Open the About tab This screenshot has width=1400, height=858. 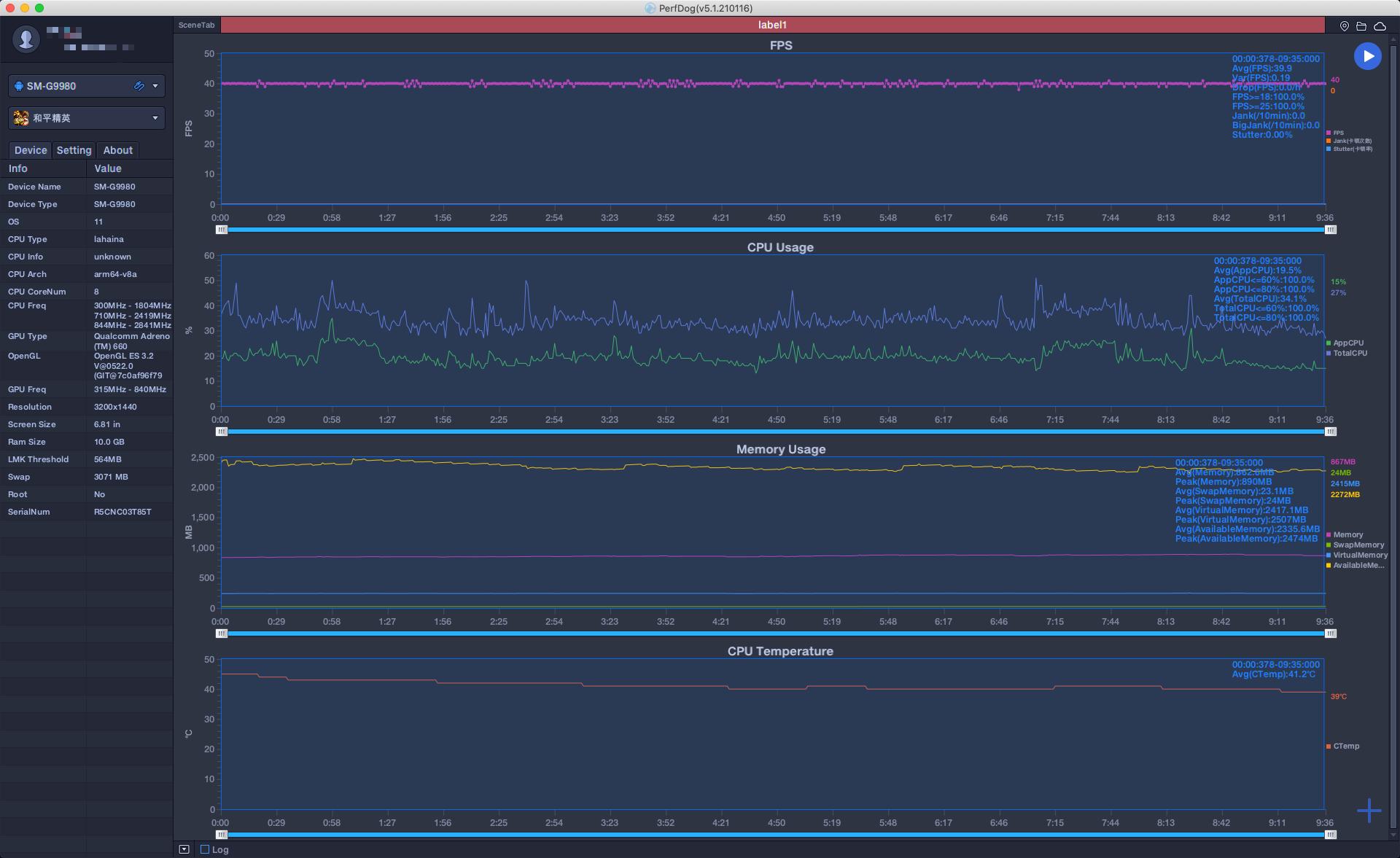117,150
